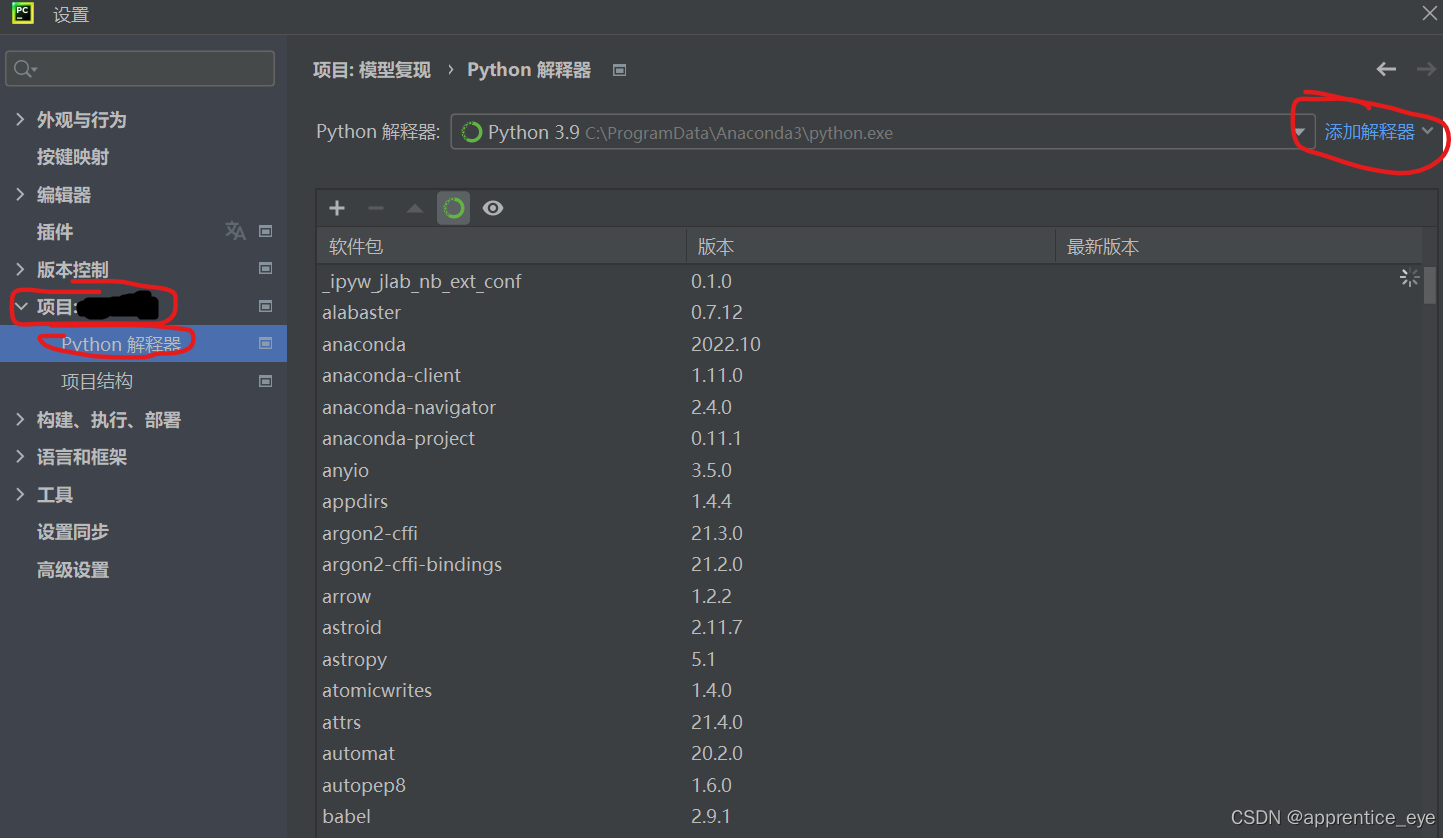This screenshot has height=838, width=1451.
Task: Select 按键映射 in settings sidebar
Action: [x=73, y=157]
